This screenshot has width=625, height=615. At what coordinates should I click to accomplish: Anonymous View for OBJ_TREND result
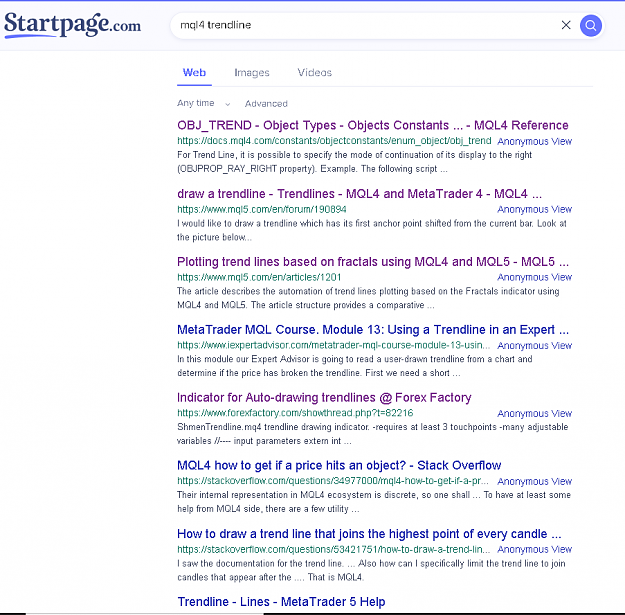pos(535,141)
